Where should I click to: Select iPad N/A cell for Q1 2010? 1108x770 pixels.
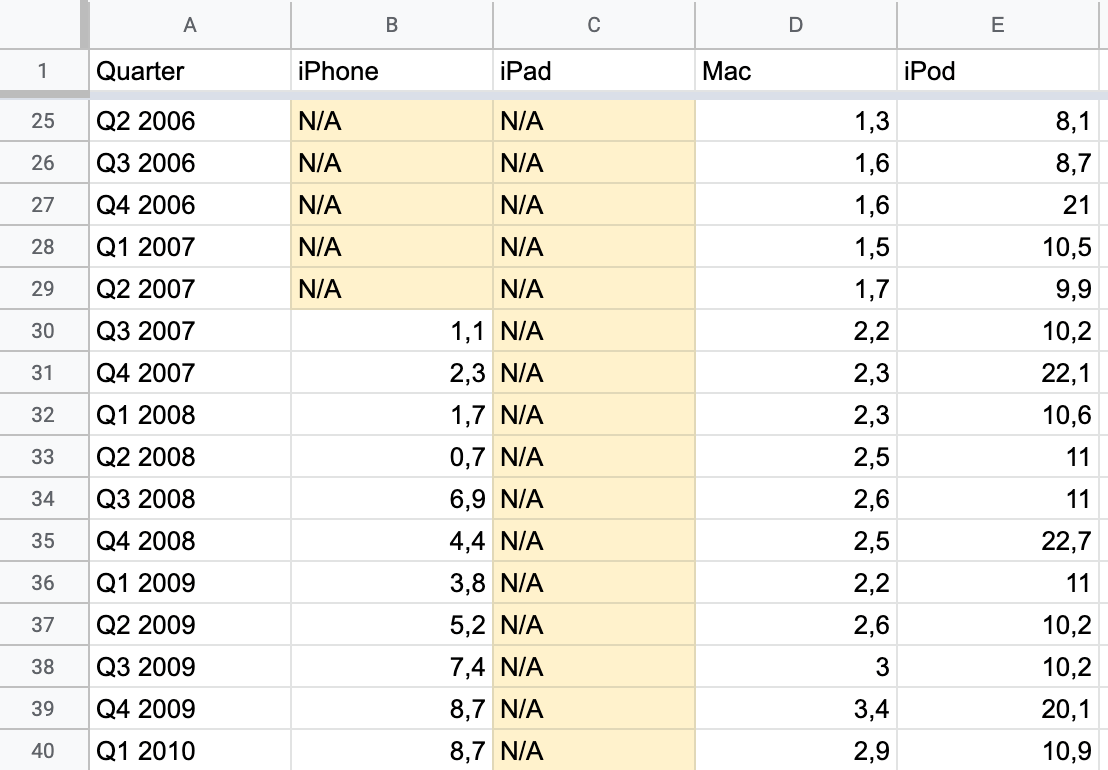click(x=594, y=751)
